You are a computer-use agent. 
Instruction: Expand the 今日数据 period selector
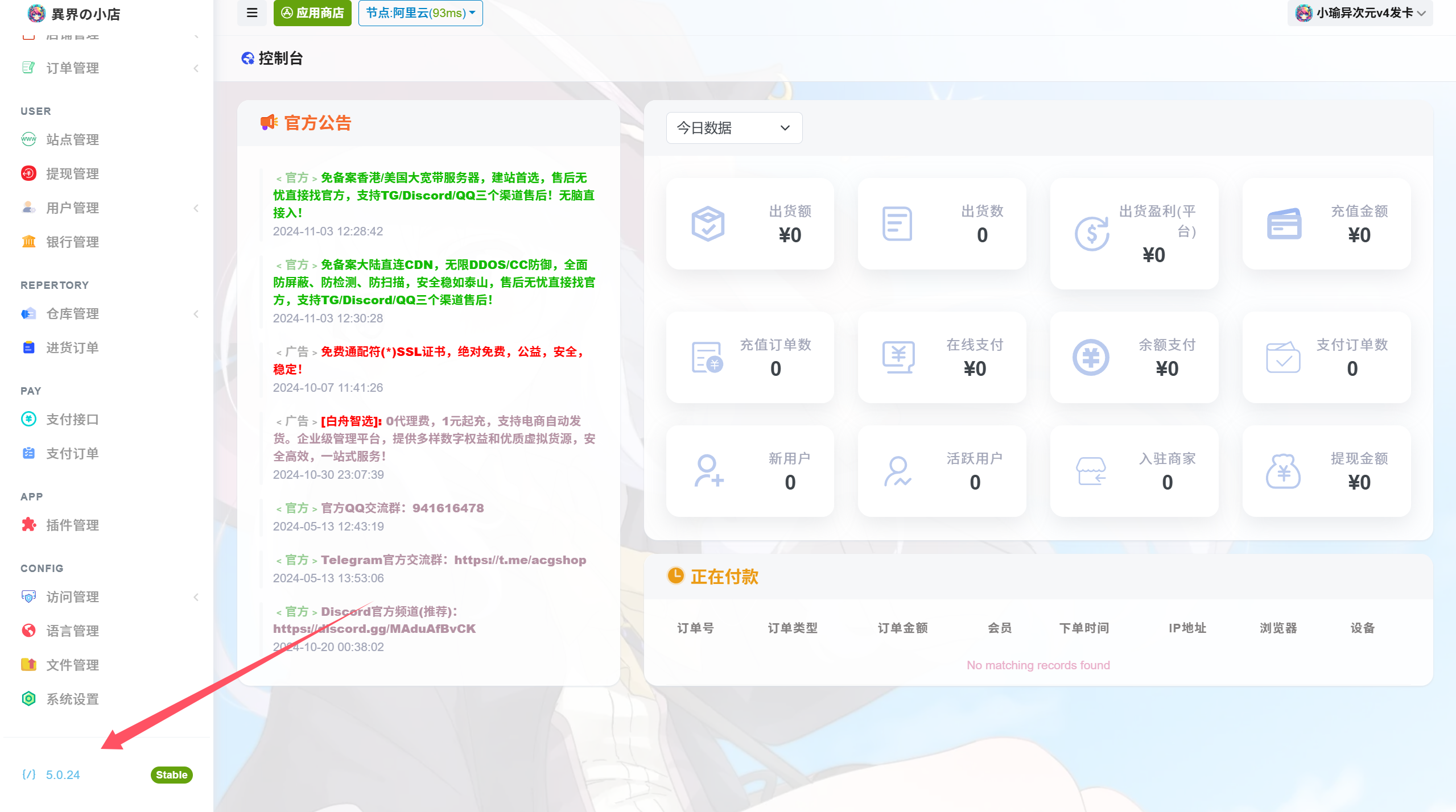[x=733, y=128]
